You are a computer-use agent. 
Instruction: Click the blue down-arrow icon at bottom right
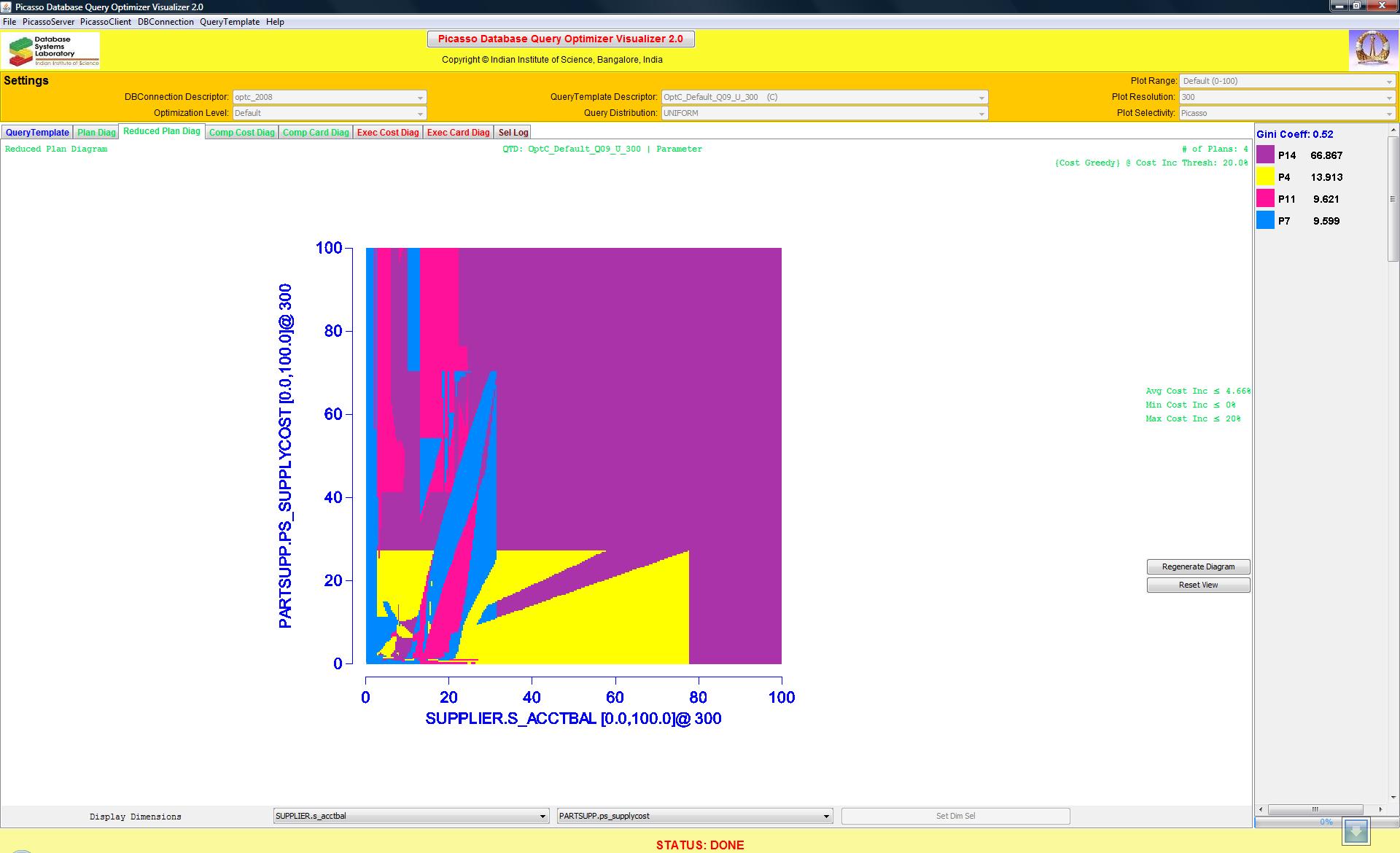click(x=1356, y=831)
